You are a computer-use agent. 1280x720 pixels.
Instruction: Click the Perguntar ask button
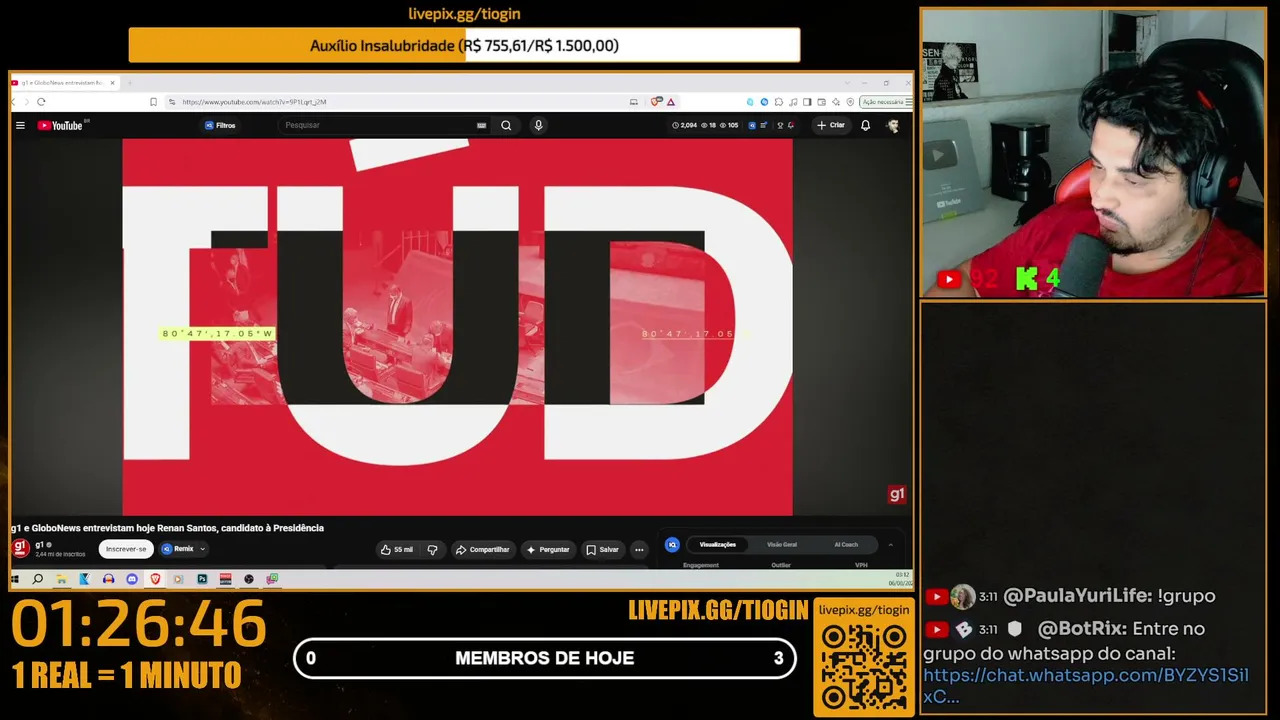[548, 549]
